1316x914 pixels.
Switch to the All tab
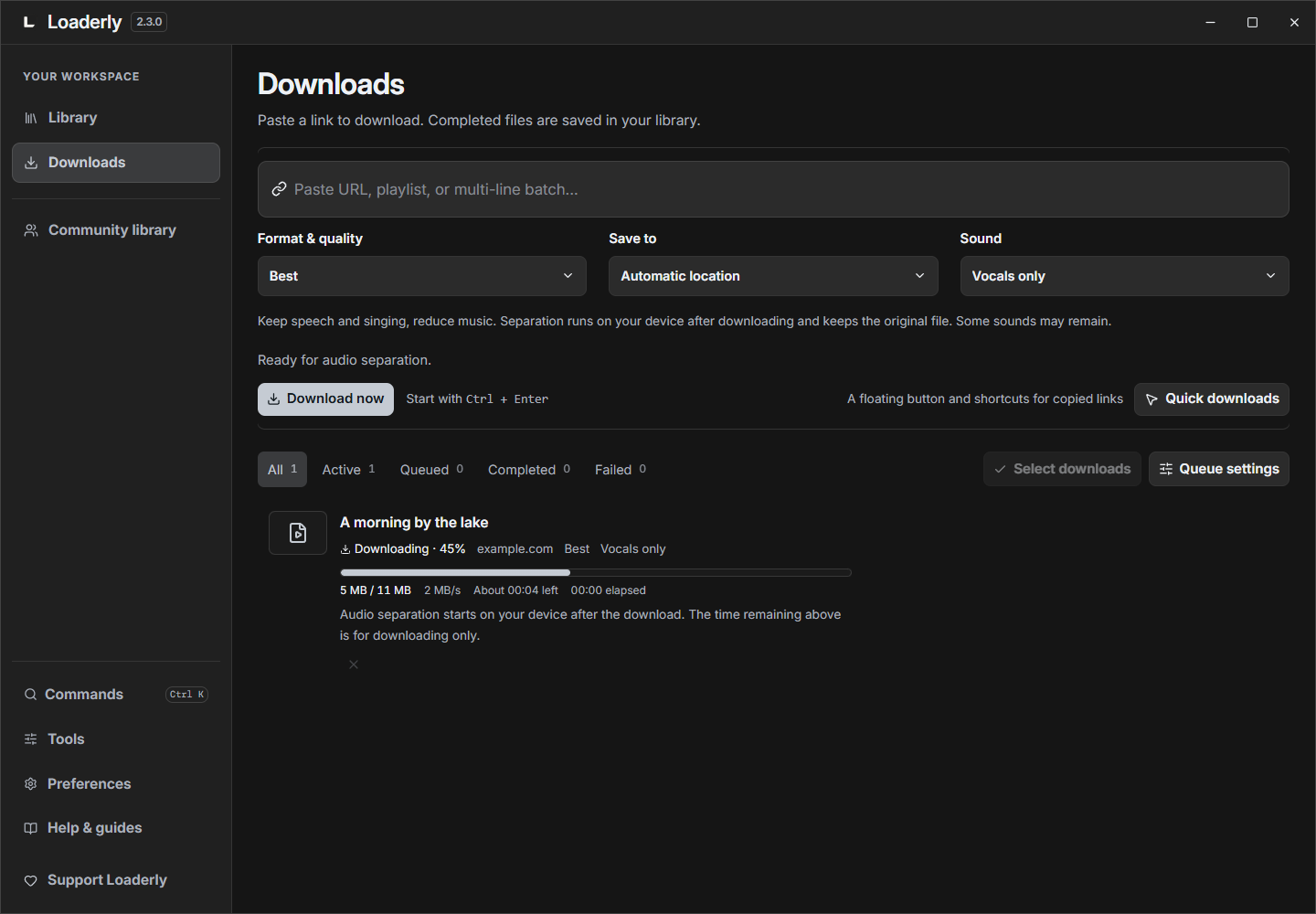[282, 470]
